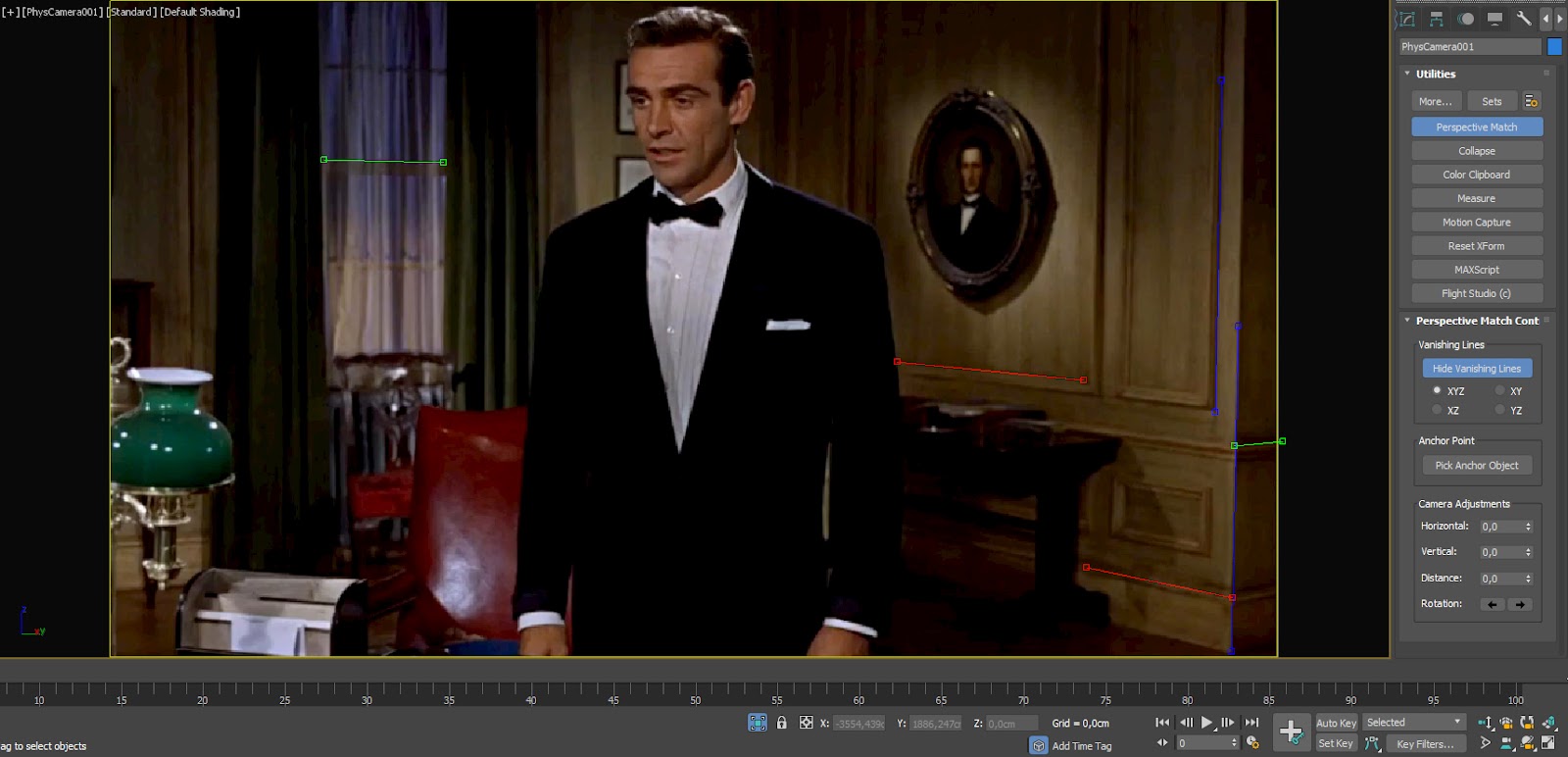This screenshot has width=1568, height=757.
Task: Click the PhysCamera001 name field
Action: click(x=1470, y=46)
